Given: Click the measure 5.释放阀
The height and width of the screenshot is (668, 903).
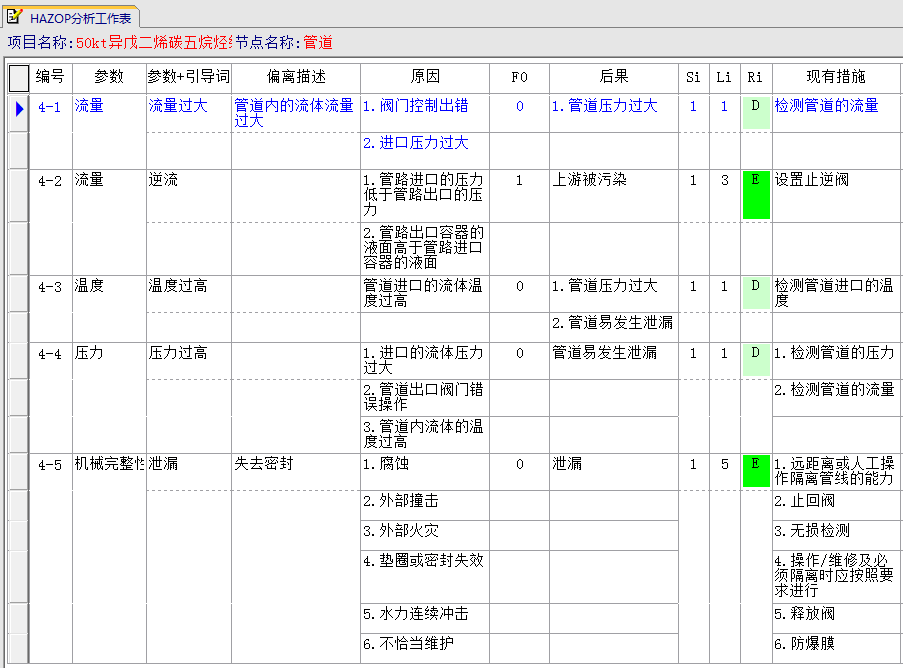Looking at the screenshot, I should point(836,618).
